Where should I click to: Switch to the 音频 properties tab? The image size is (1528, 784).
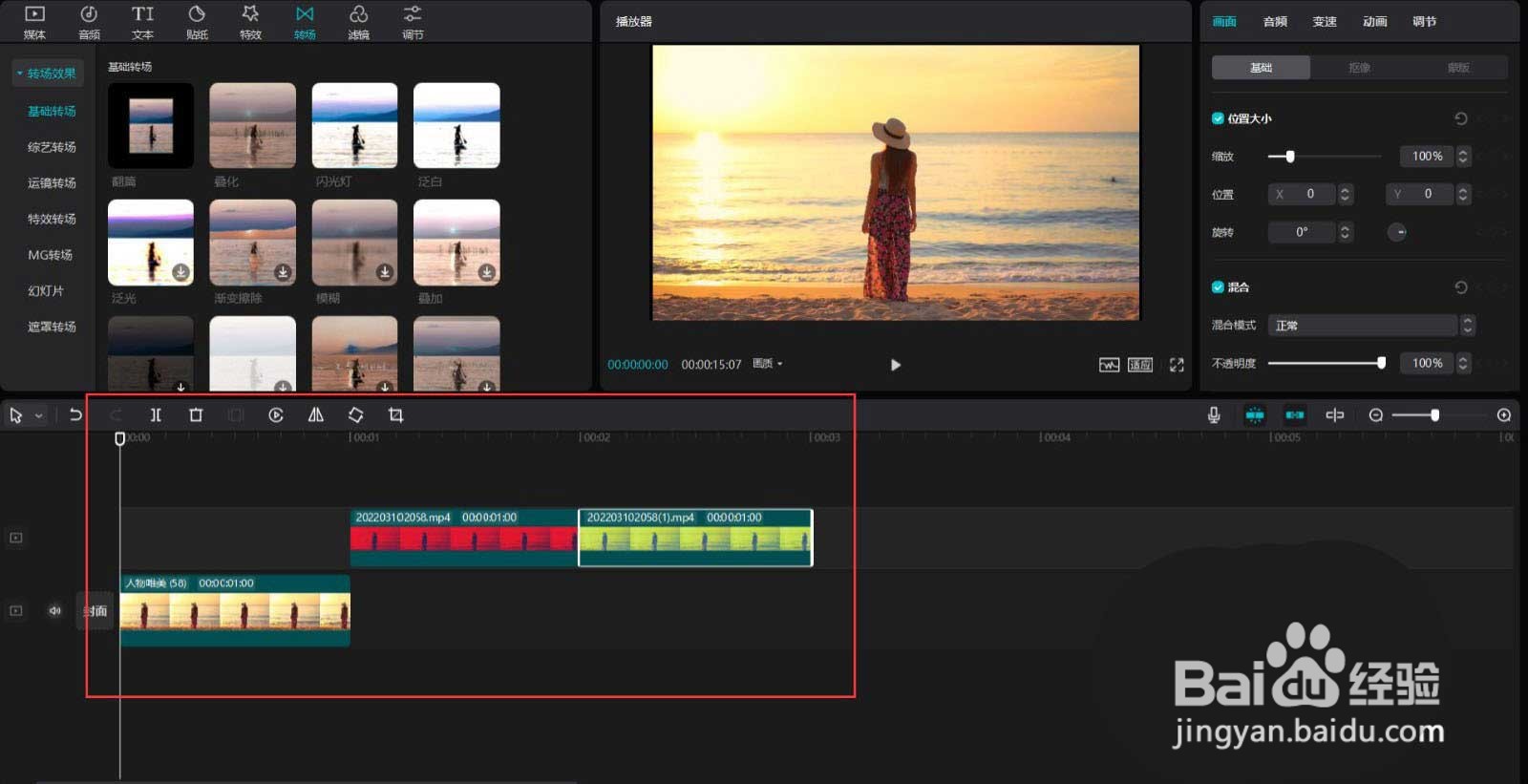pos(1275,21)
